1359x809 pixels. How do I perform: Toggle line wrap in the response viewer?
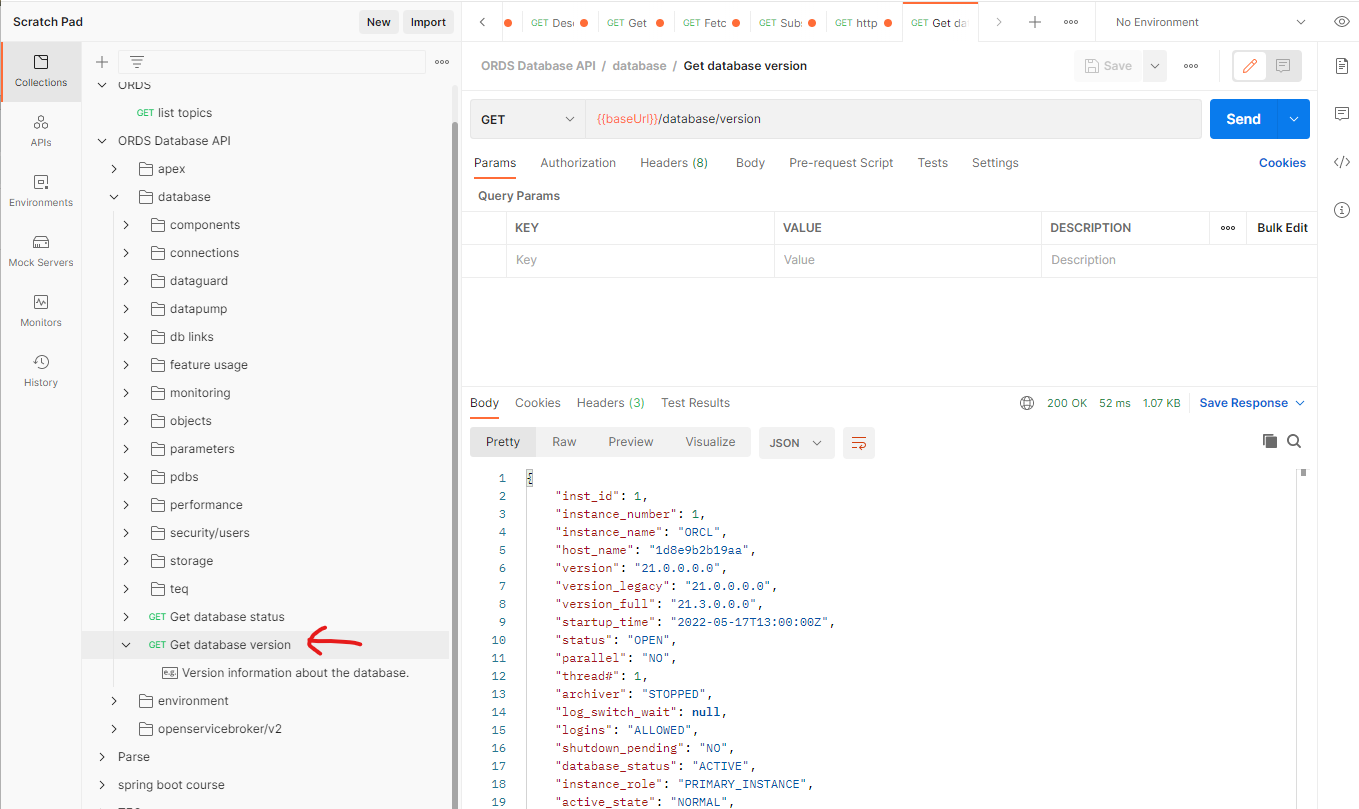point(858,442)
